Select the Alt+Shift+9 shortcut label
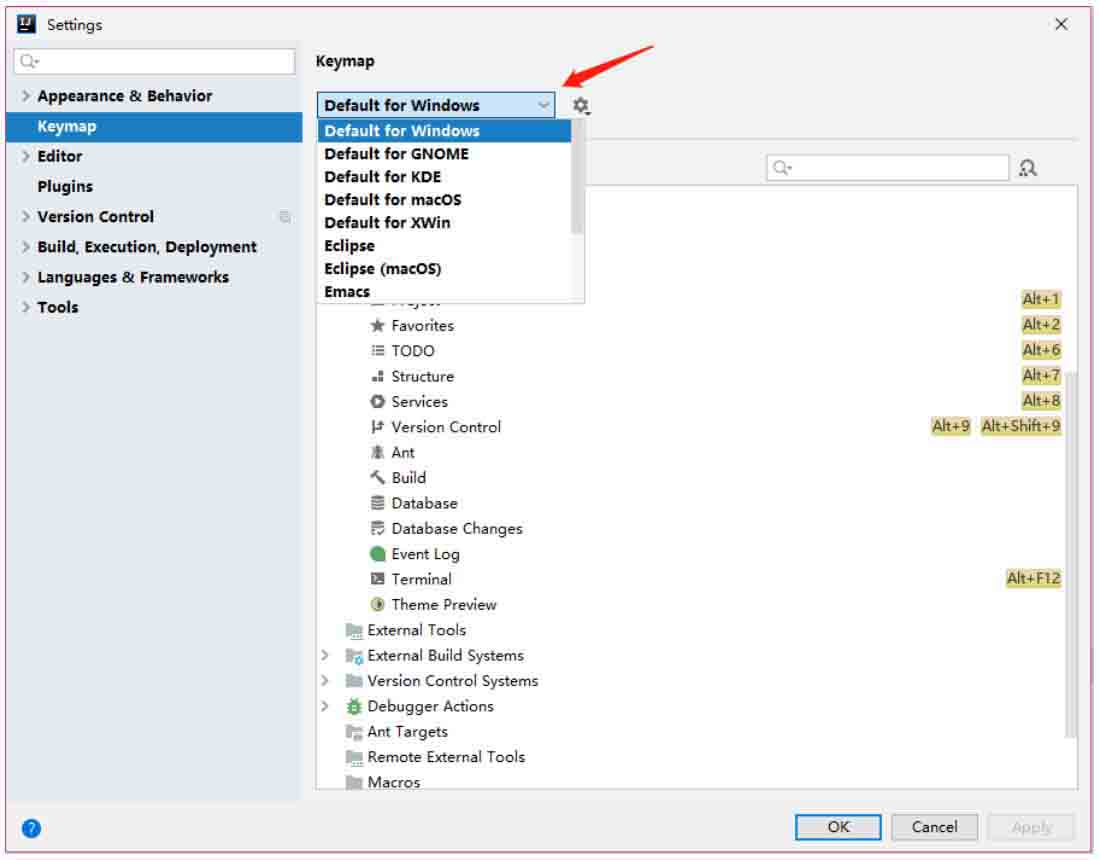1099x860 pixels. pyautogui.click(x=1020, y=426)
